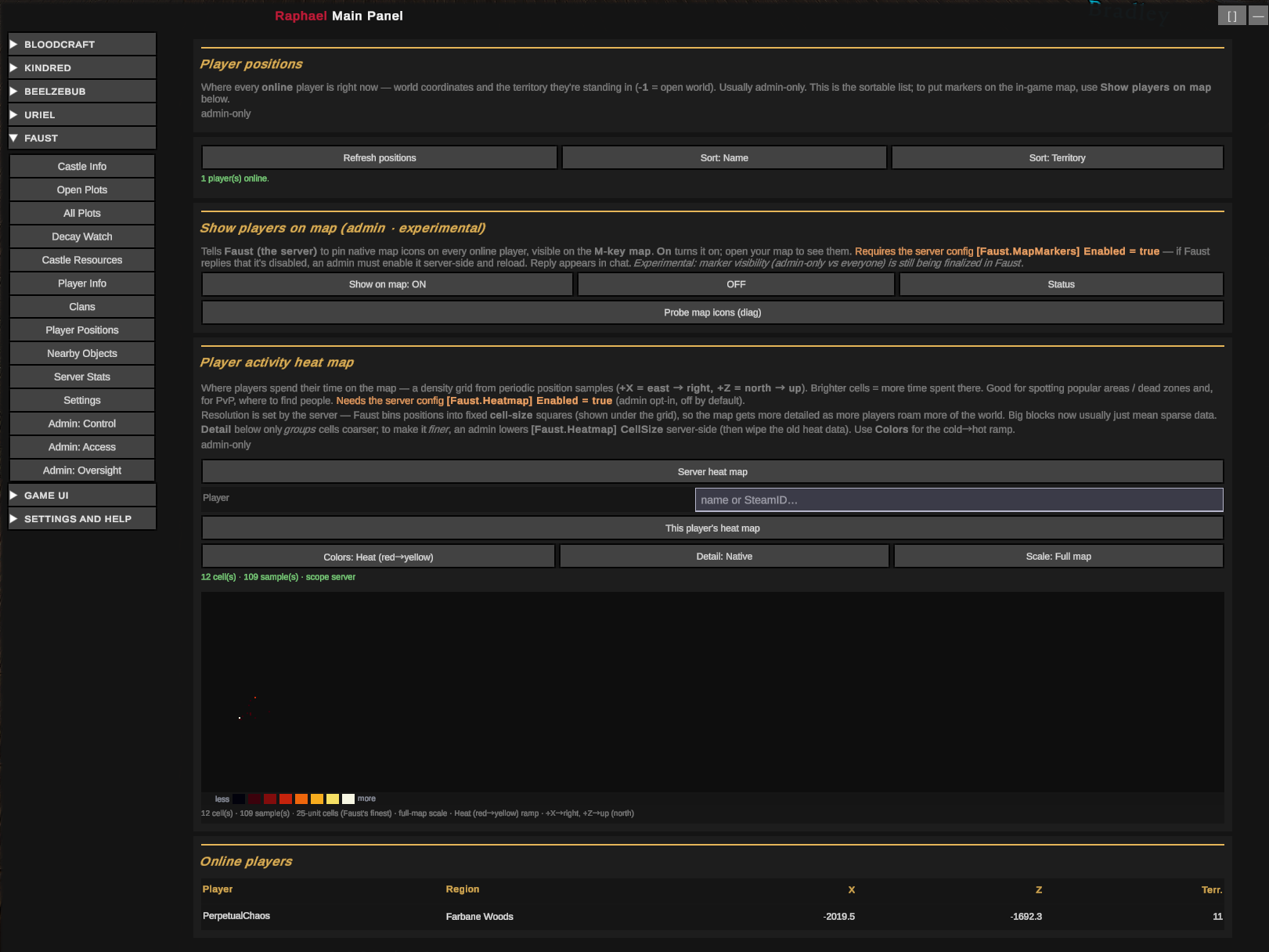The image size is (1269, 952).
Task: Collapse the FAUST section
Action: pyautogui.click(x=82, y=138)
